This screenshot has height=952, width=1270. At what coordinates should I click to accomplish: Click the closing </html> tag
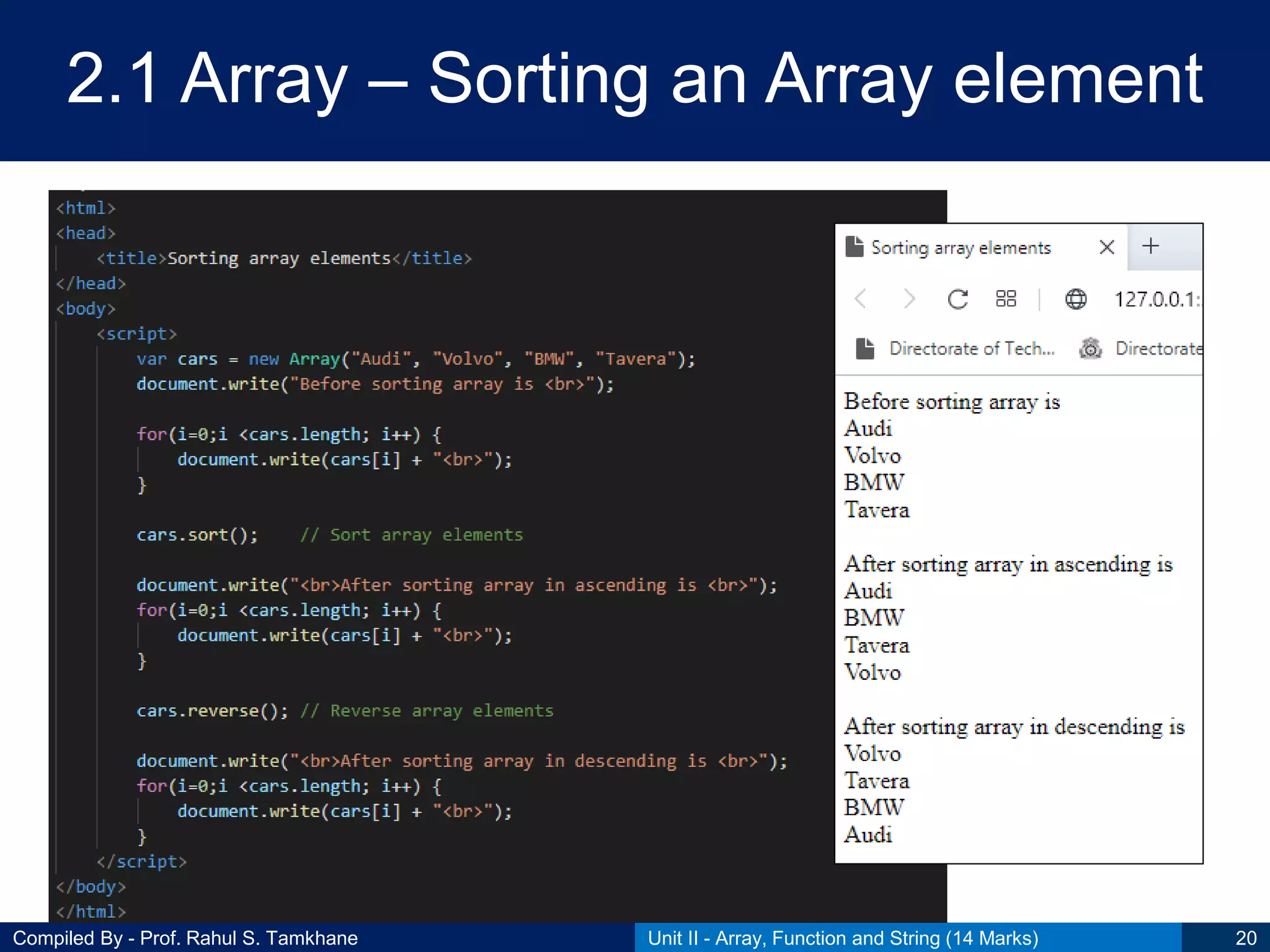91,912
